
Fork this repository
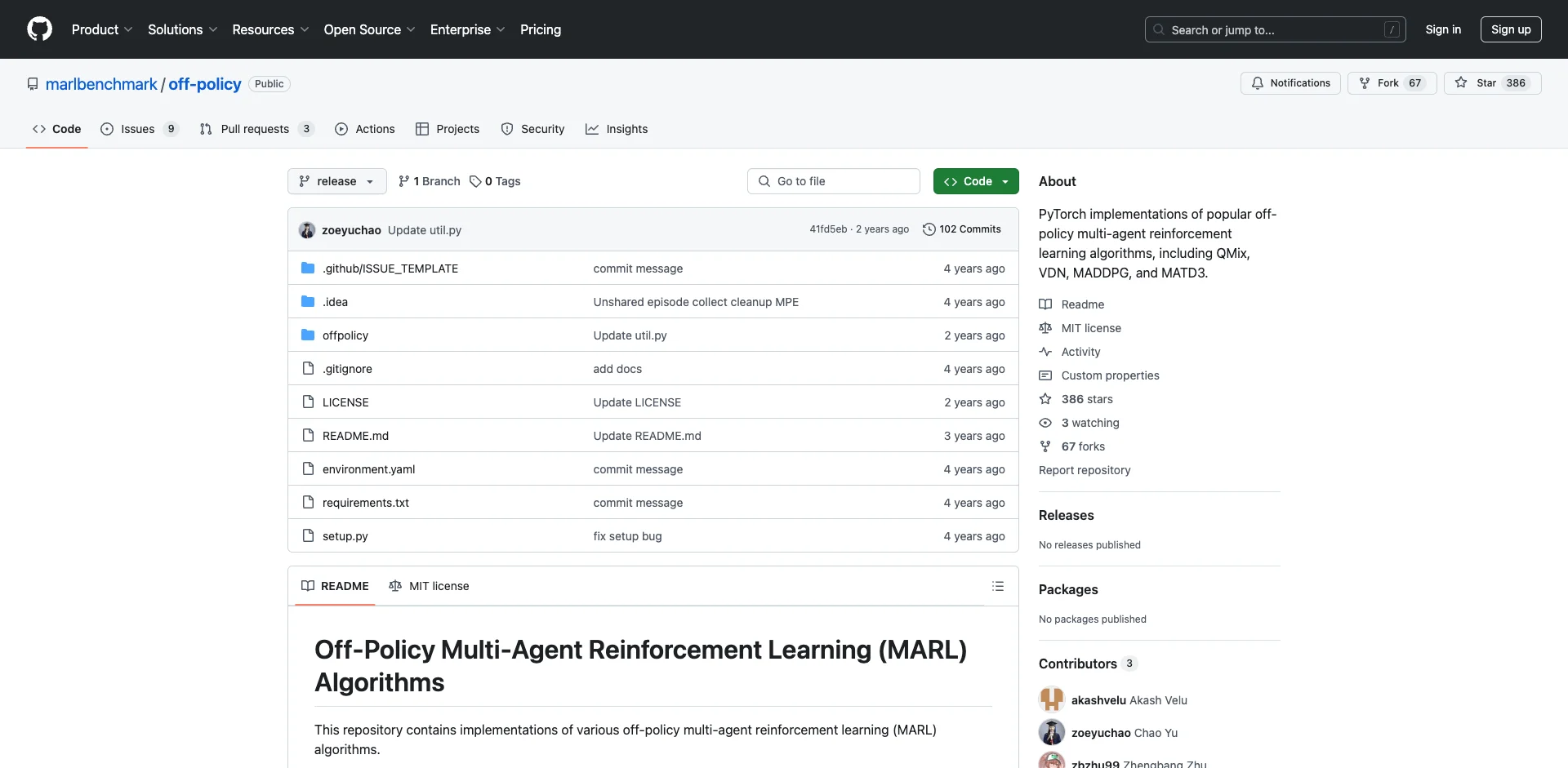[x=1392, y=83]
